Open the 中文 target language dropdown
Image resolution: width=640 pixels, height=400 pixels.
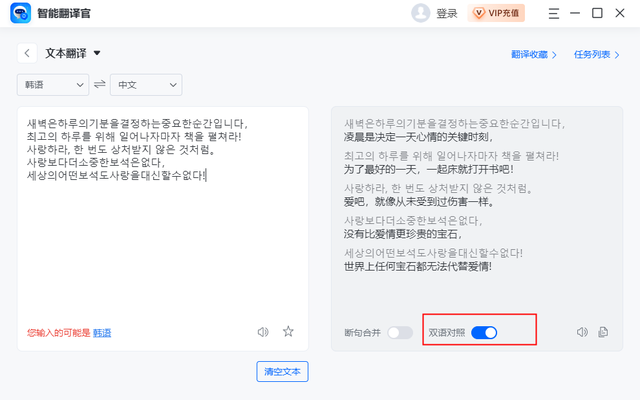pos(146,85)
